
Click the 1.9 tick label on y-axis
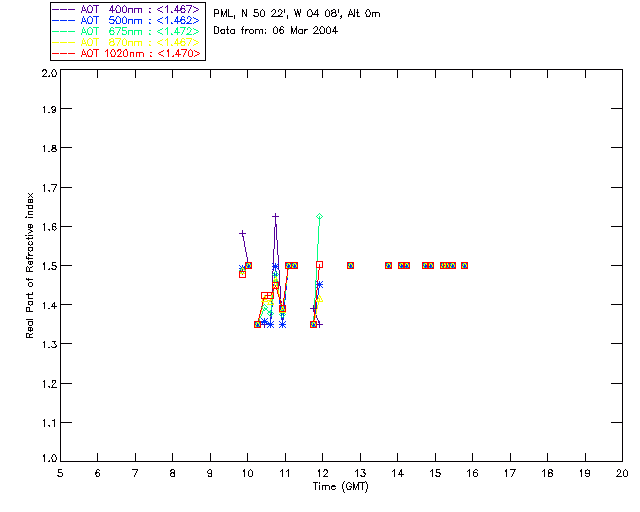(49, 109)
